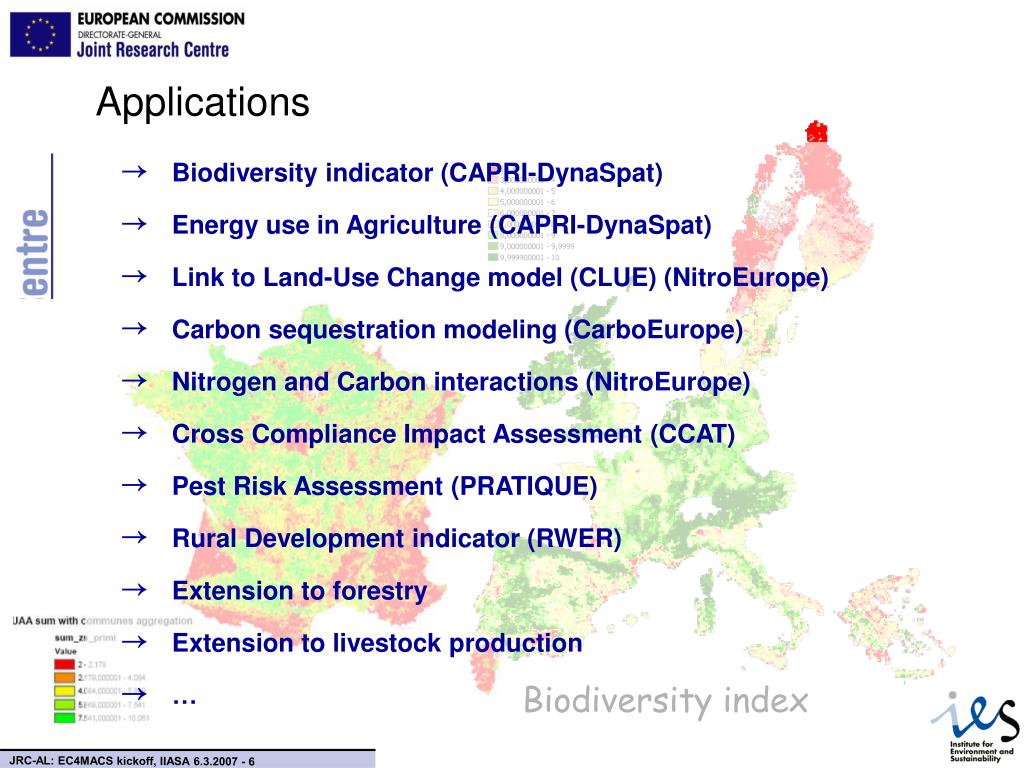Viewport: 1024px width, 768px height.
Task: Click 'Energy use in Agriculture (CAPRI-DynaSpat)' line
Action: pyautogui.click(x=441, y=225)
